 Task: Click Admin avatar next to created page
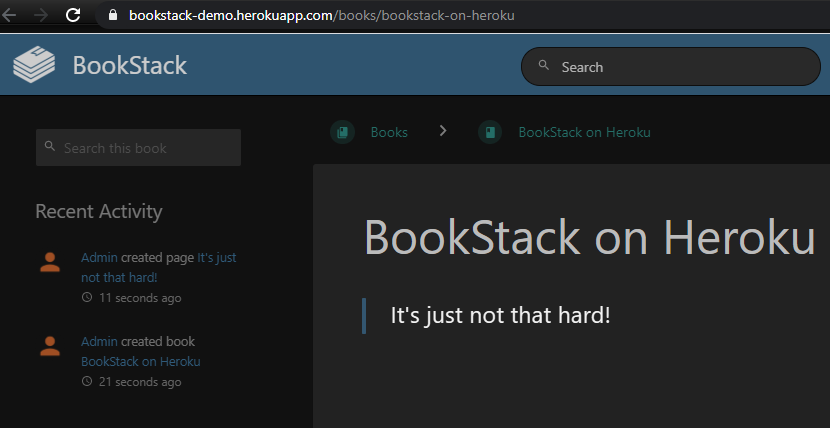(x=50, y=262)
